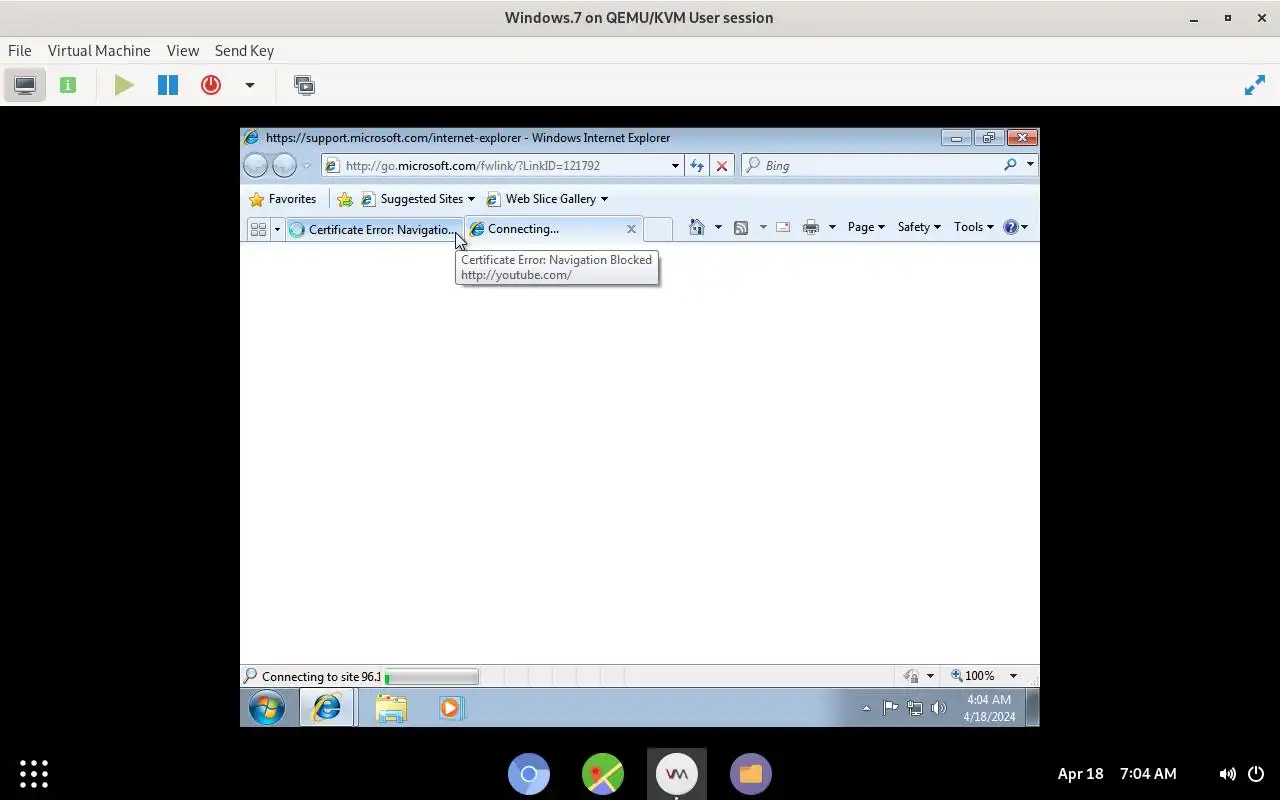This screenshot has width=1280, height=800.
Task: Open the File menu in QEMU window
Action: pyautogui.click(x=19, y=51)
